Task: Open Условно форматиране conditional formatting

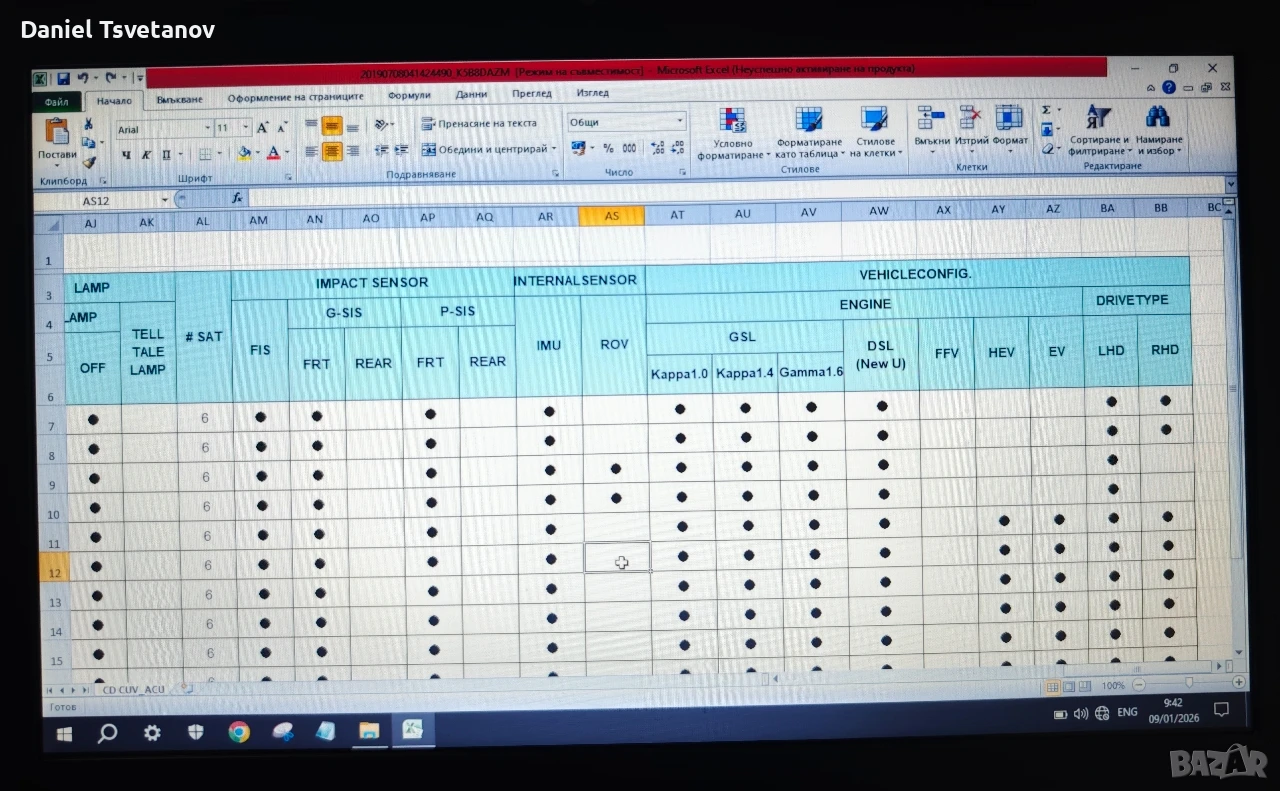Action: click(733, 134)
